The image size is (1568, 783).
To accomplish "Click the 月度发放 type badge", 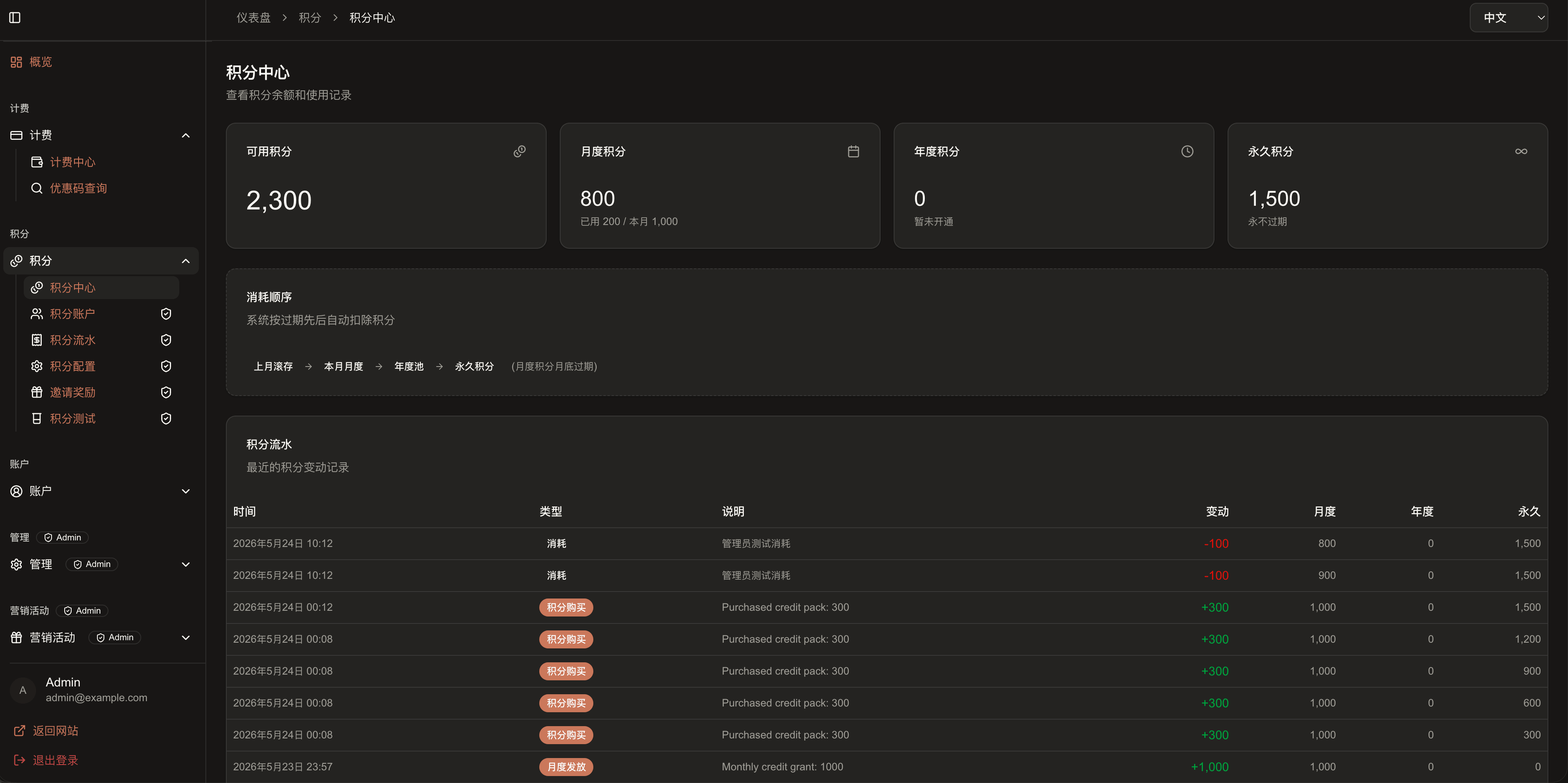I will pyautogui.click(x=566, y=767).
